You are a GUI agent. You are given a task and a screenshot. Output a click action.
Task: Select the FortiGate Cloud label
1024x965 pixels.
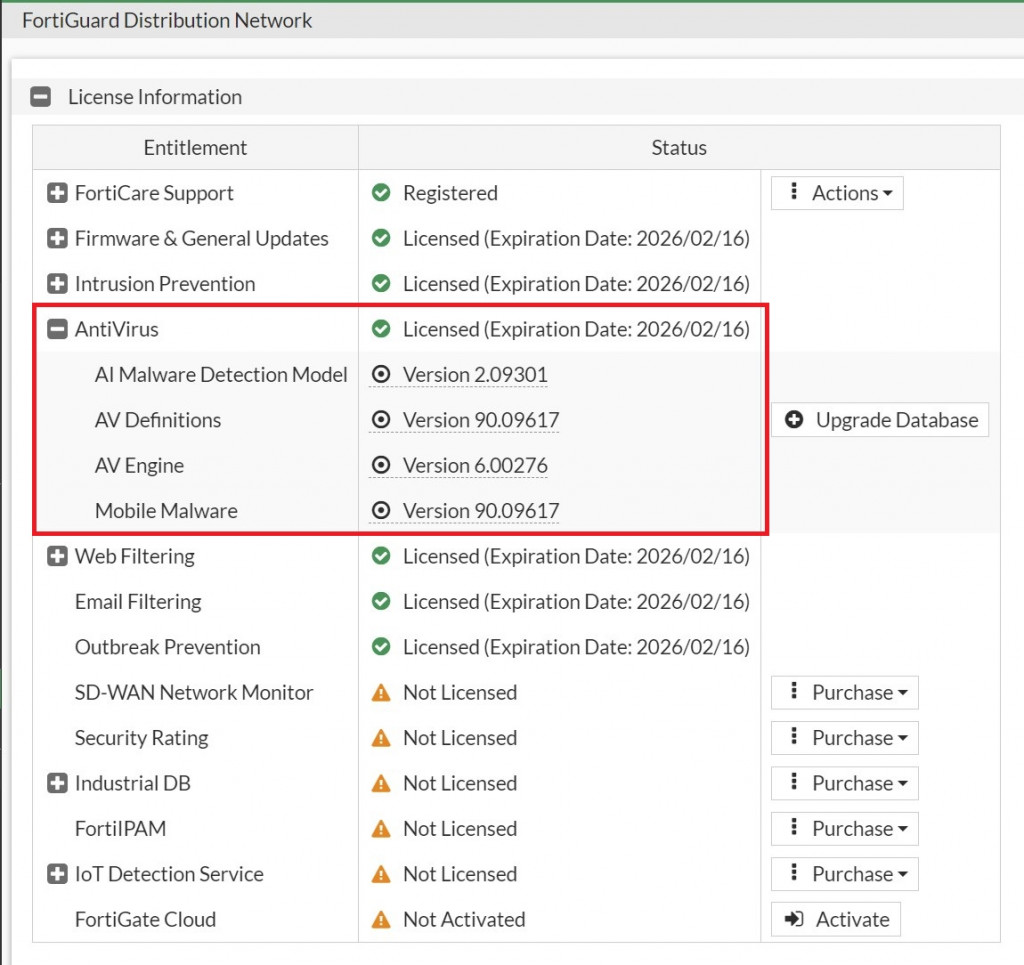tap(145, 919)
